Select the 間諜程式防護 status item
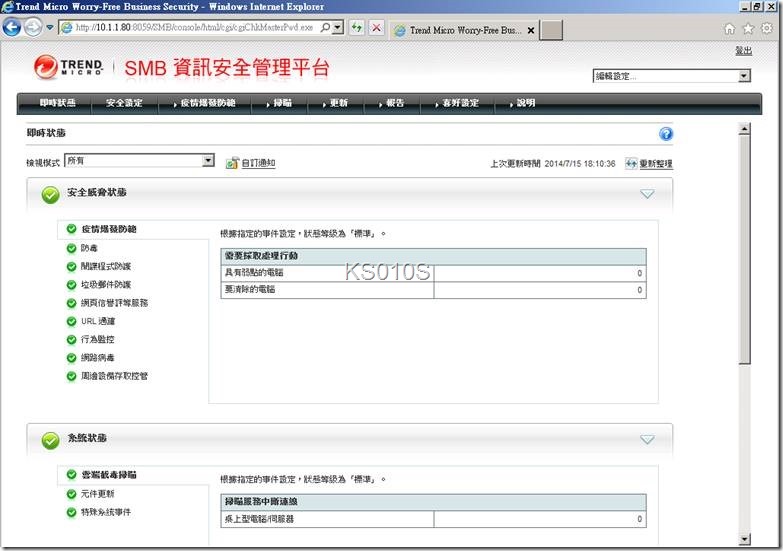 click(106, 266)
